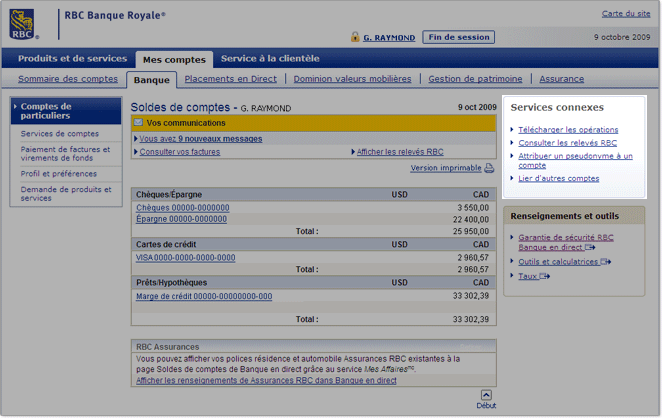Click arrow bullet before Afficher les relevés RBC
Image resolution: width=662 pixels, height=418 pixels.
pyautogui.click(x=353, y=152)
